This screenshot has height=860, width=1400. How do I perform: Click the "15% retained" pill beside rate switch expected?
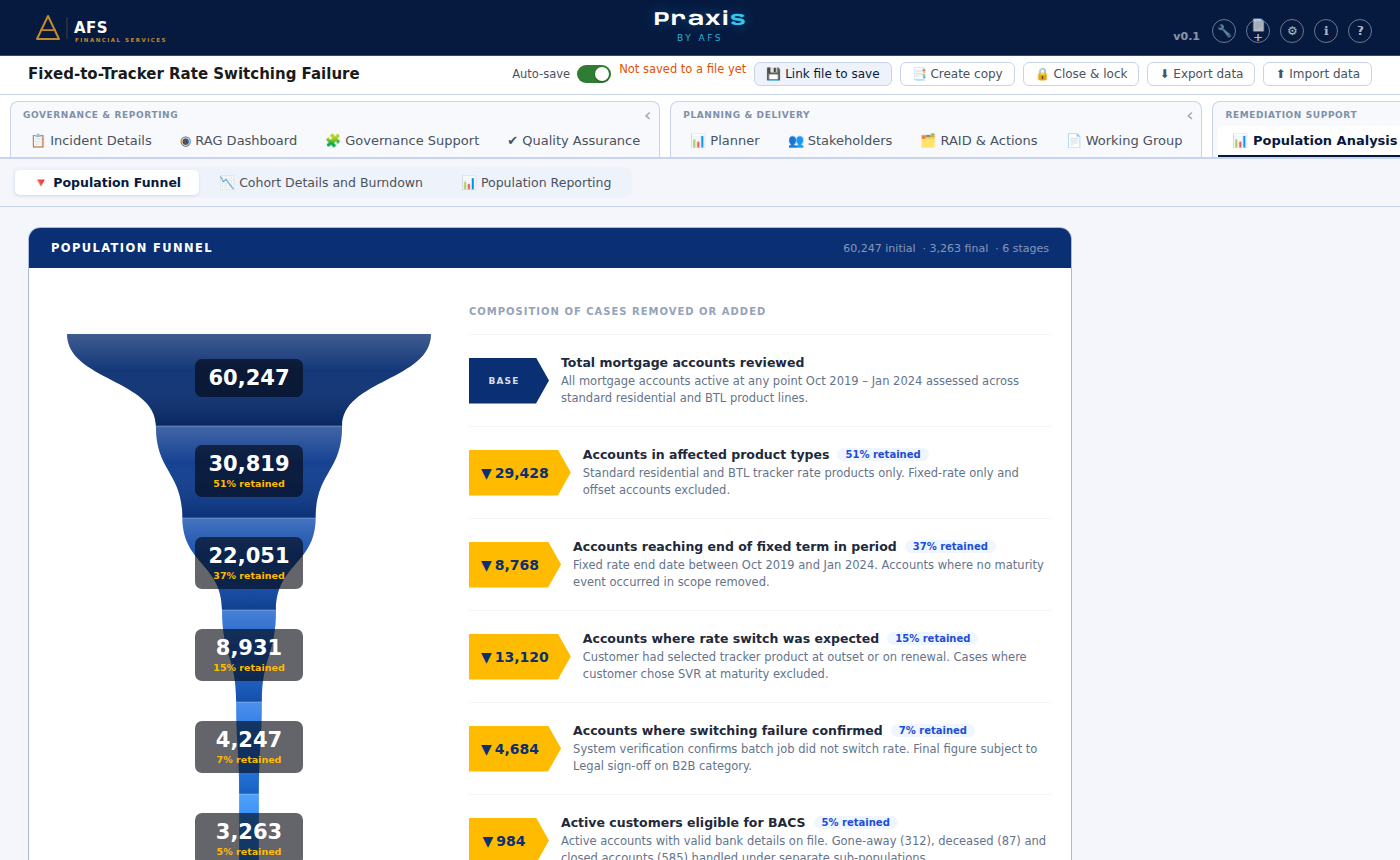(x=933, y=639)
